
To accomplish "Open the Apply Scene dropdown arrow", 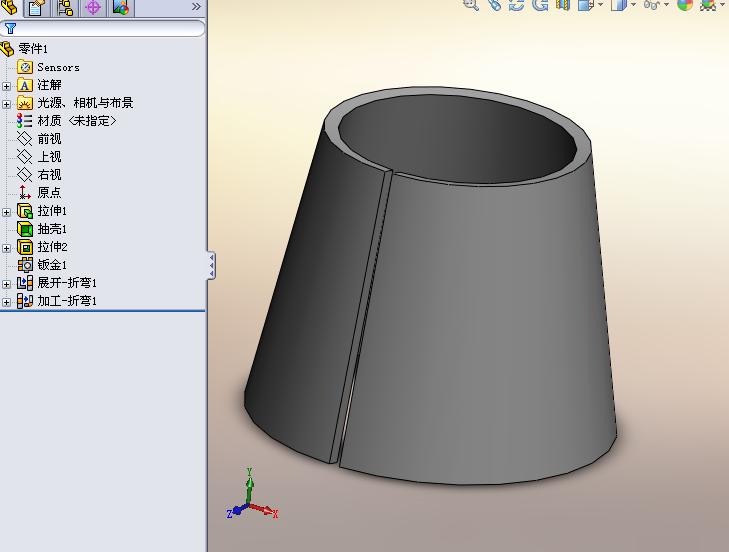I will 723,5.
